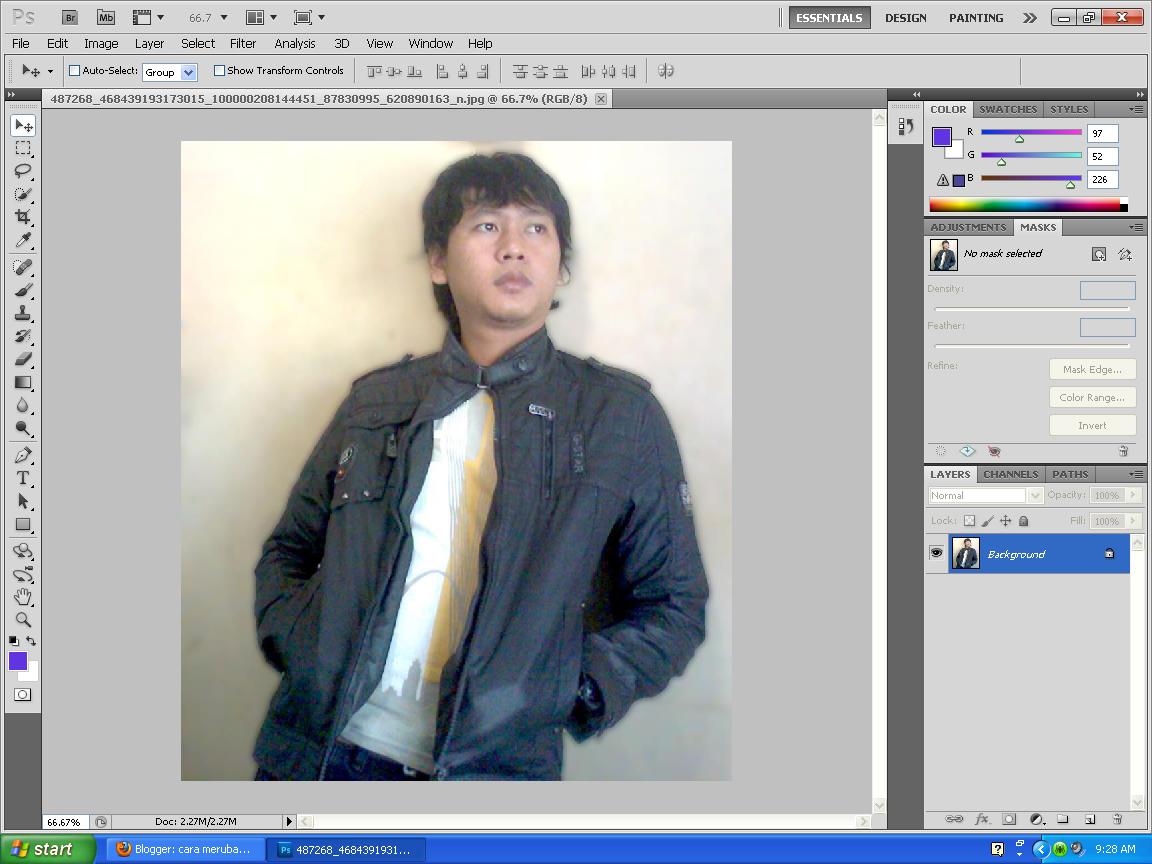The height and width of the screenshot is (864, 1152).
Task: Click the Delete Layer trash icon
Action: [1117, 817]
